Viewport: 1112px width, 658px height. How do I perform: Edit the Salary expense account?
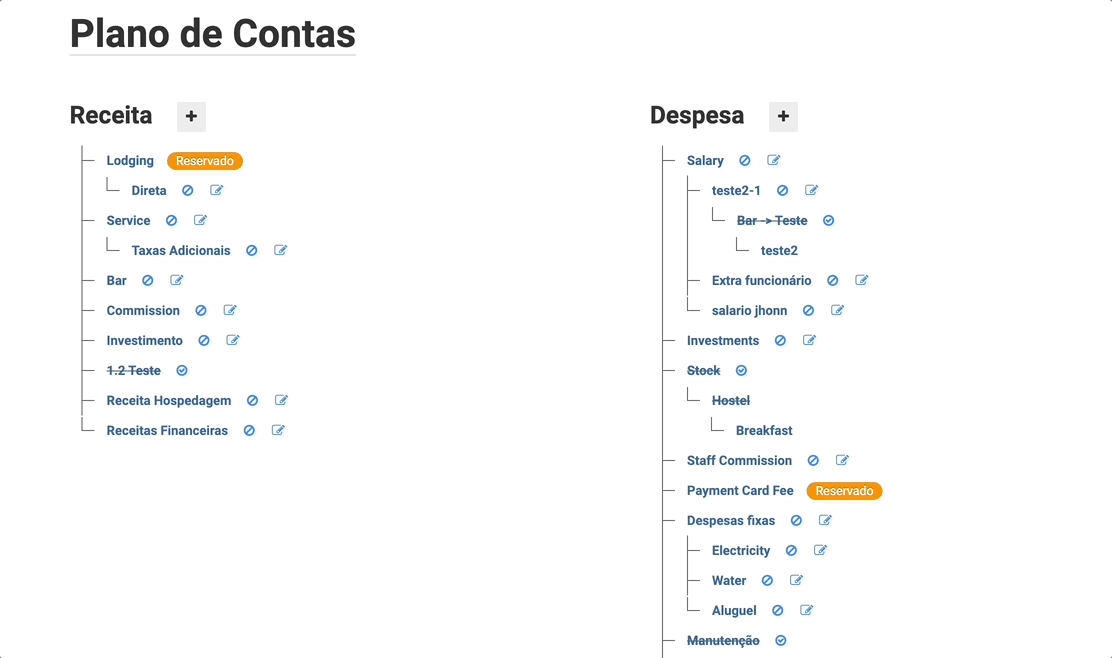[774, 160]
